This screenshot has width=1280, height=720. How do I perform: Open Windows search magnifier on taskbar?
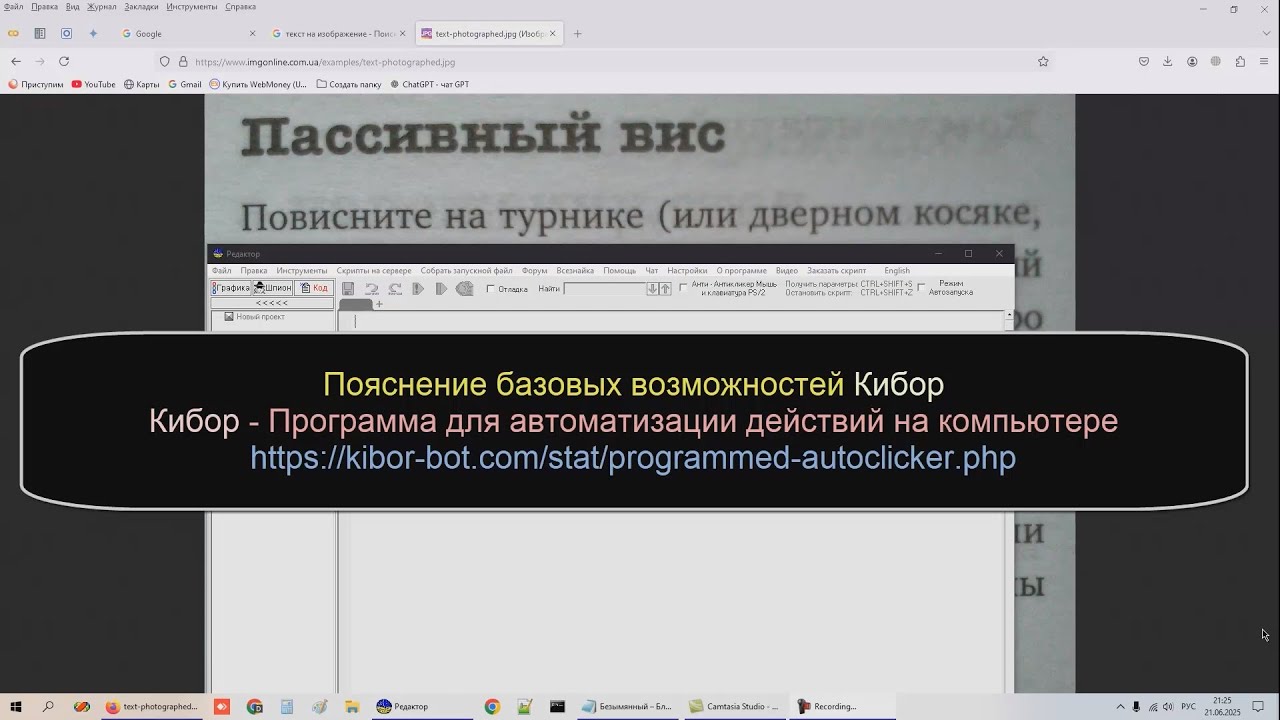48,706
